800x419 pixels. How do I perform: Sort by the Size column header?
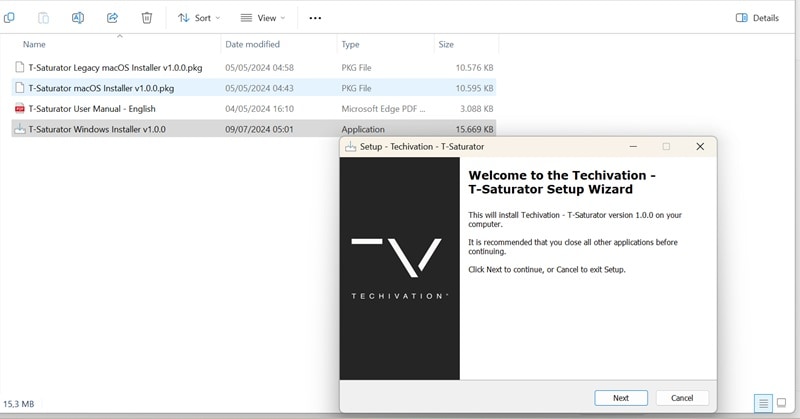tap(446, 44)
